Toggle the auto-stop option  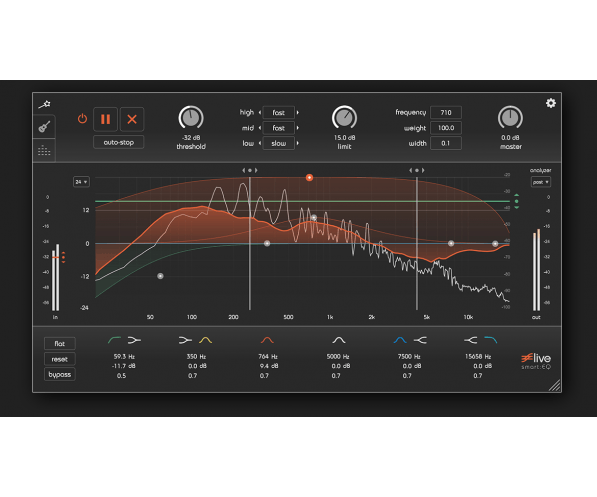tap(118, 142)
